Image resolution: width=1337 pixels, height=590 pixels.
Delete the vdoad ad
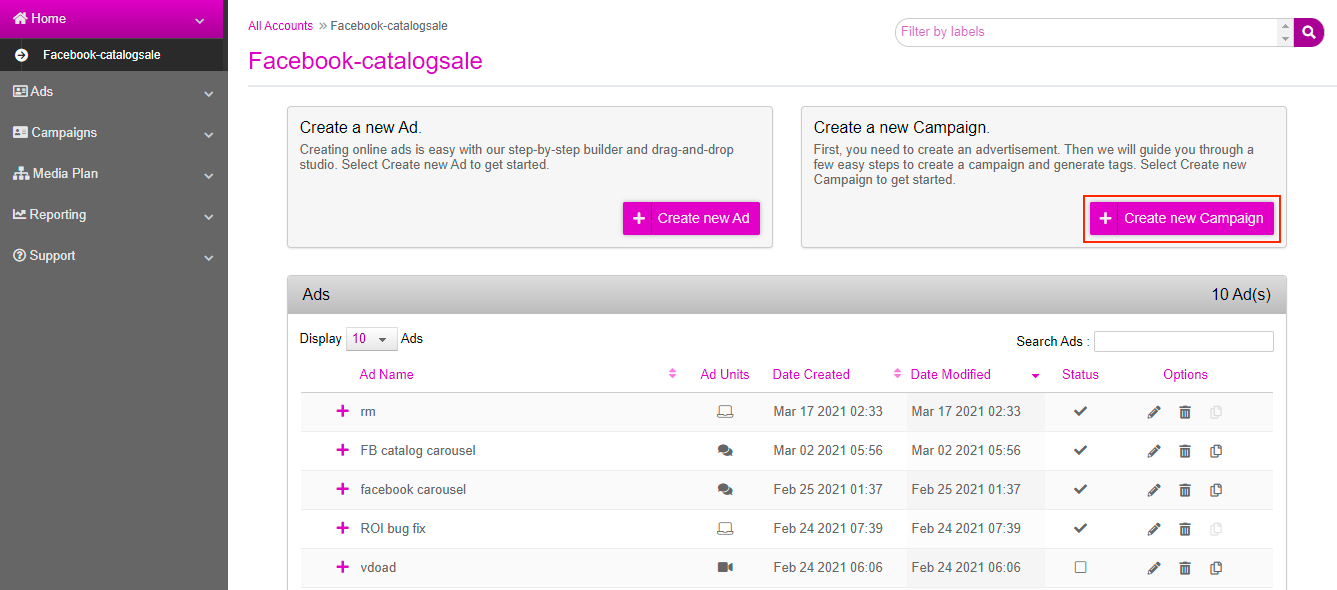click(x=1185, y=568)
